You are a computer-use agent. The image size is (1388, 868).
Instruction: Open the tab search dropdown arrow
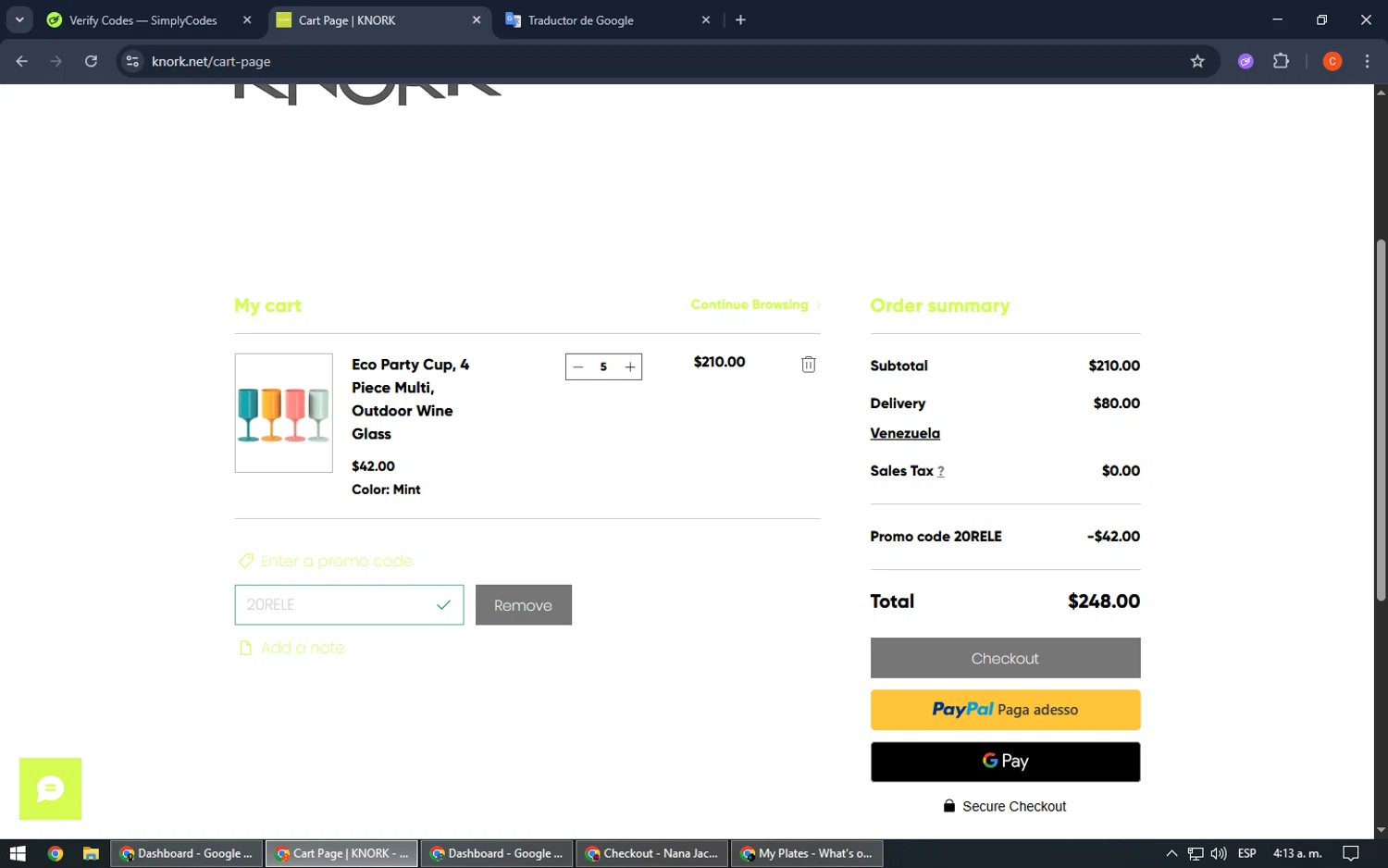(x=19, y=19)
